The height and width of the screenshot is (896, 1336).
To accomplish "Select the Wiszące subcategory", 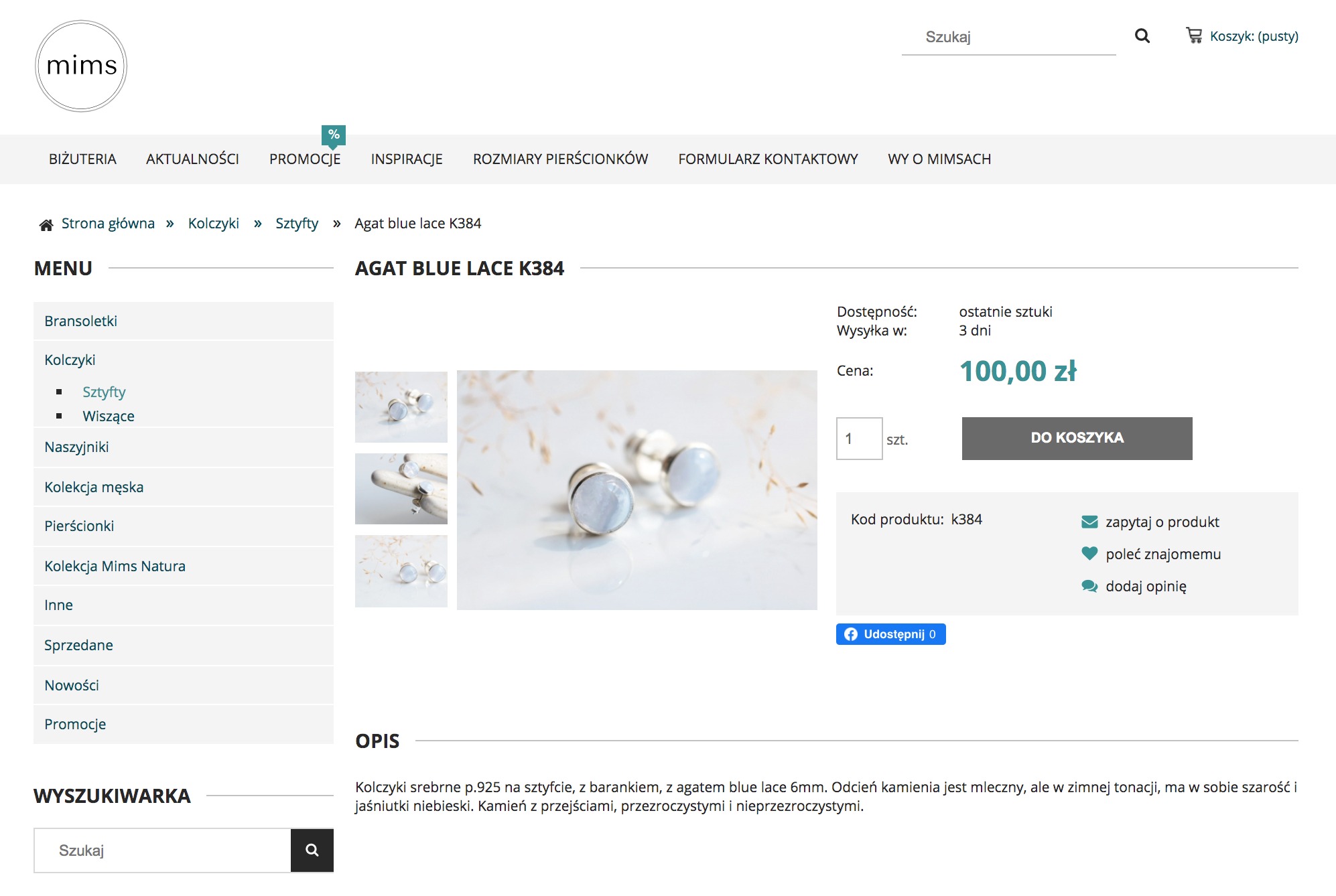I will 109,417.
